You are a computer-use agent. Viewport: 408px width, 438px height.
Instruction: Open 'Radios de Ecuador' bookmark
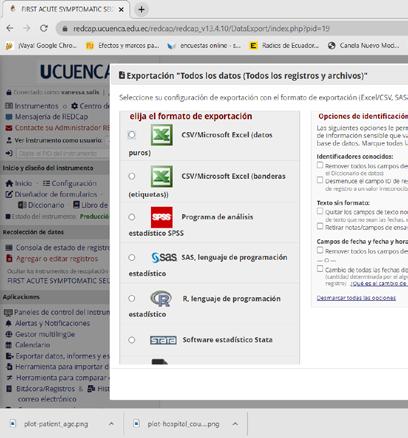point(284,46)
